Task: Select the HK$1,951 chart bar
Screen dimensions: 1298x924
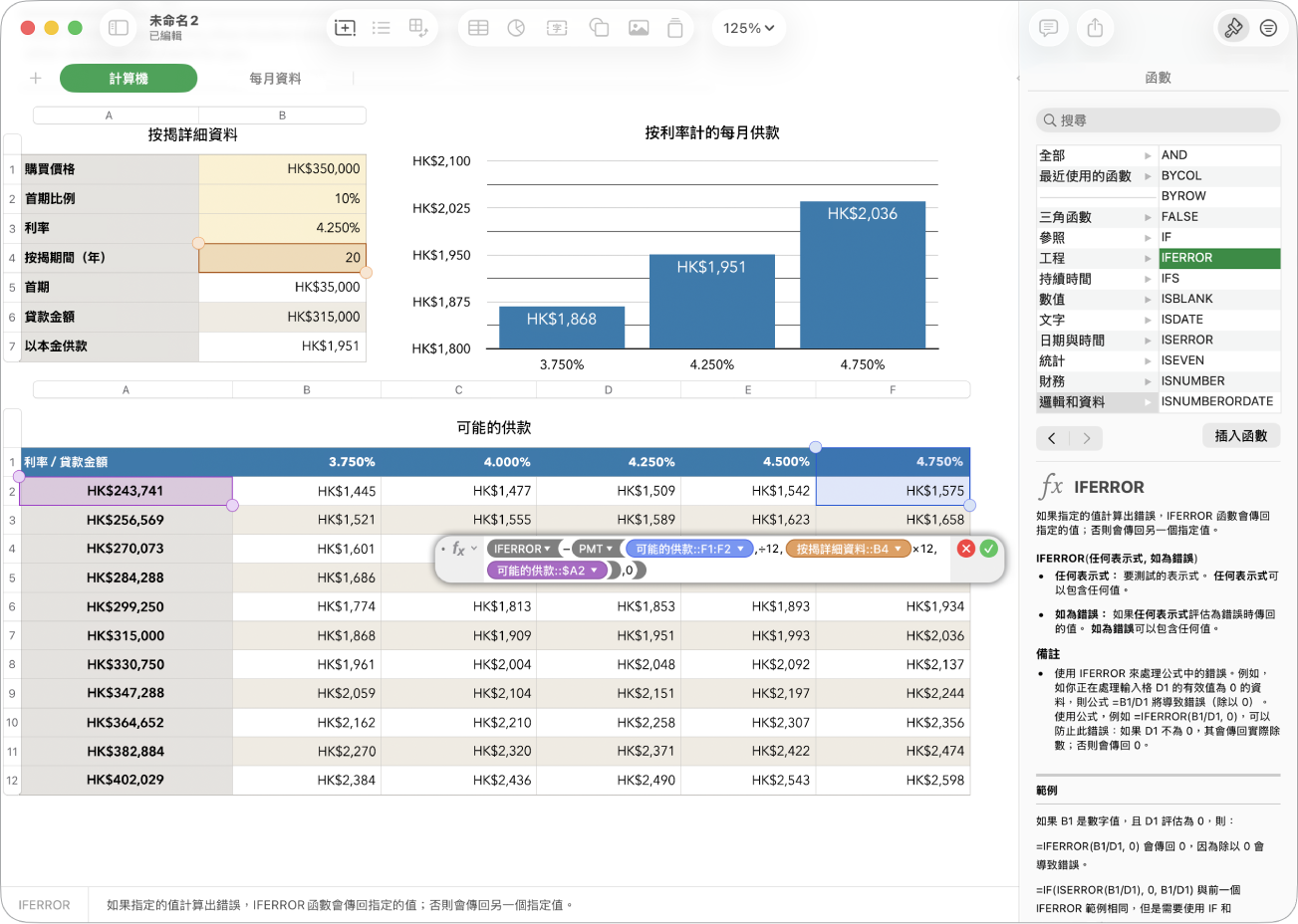Action: pyautogui.click(x=711, y=302)
